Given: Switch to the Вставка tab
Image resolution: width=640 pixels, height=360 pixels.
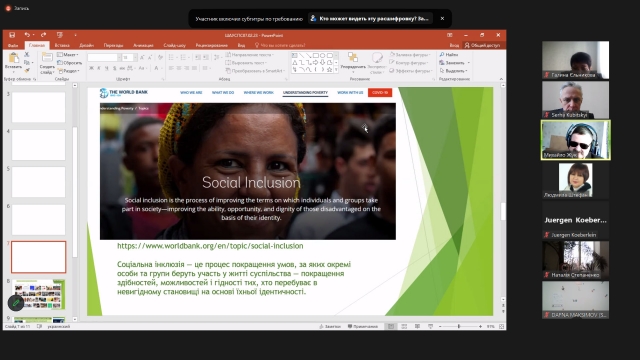Looking at the screenshot, I should 62,45.
